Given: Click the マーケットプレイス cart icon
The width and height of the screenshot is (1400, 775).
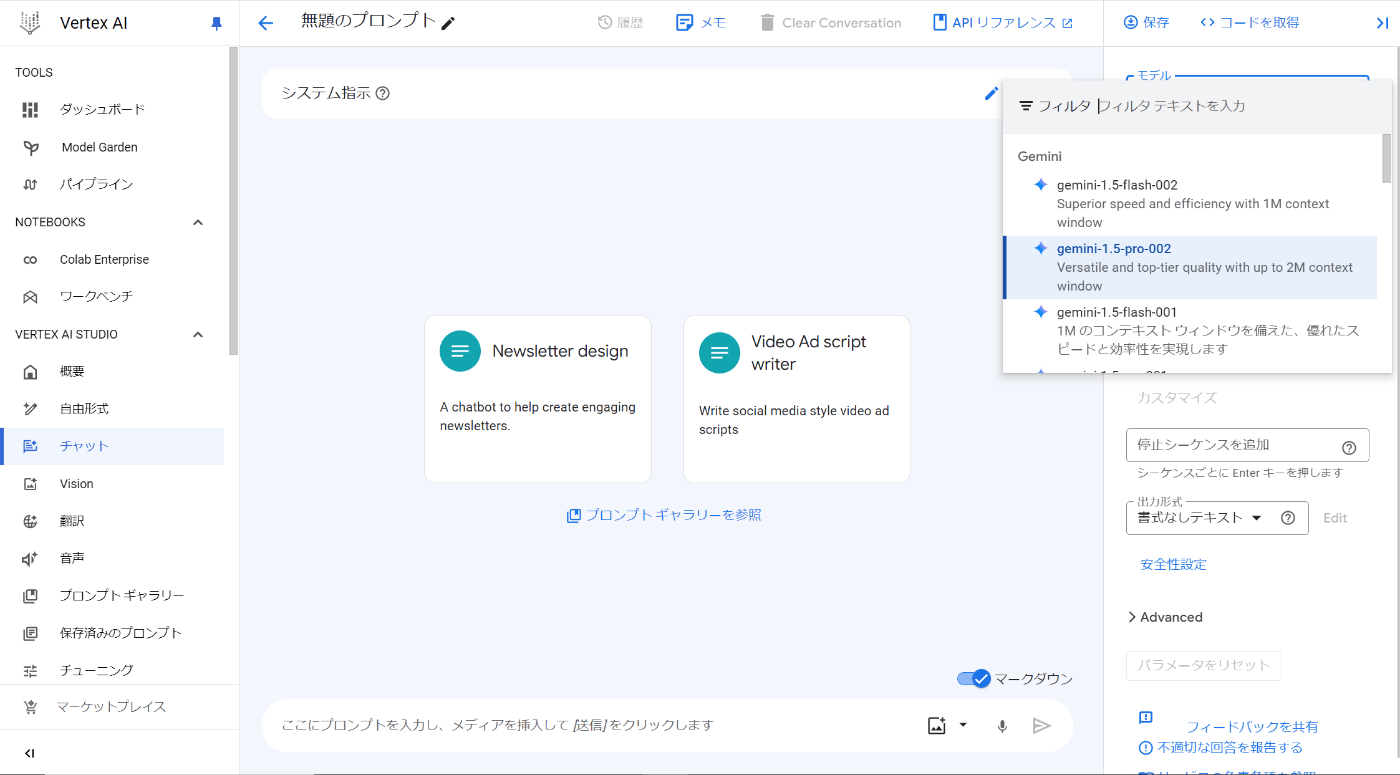Looking at the screenshot, I should pos(30,707).
